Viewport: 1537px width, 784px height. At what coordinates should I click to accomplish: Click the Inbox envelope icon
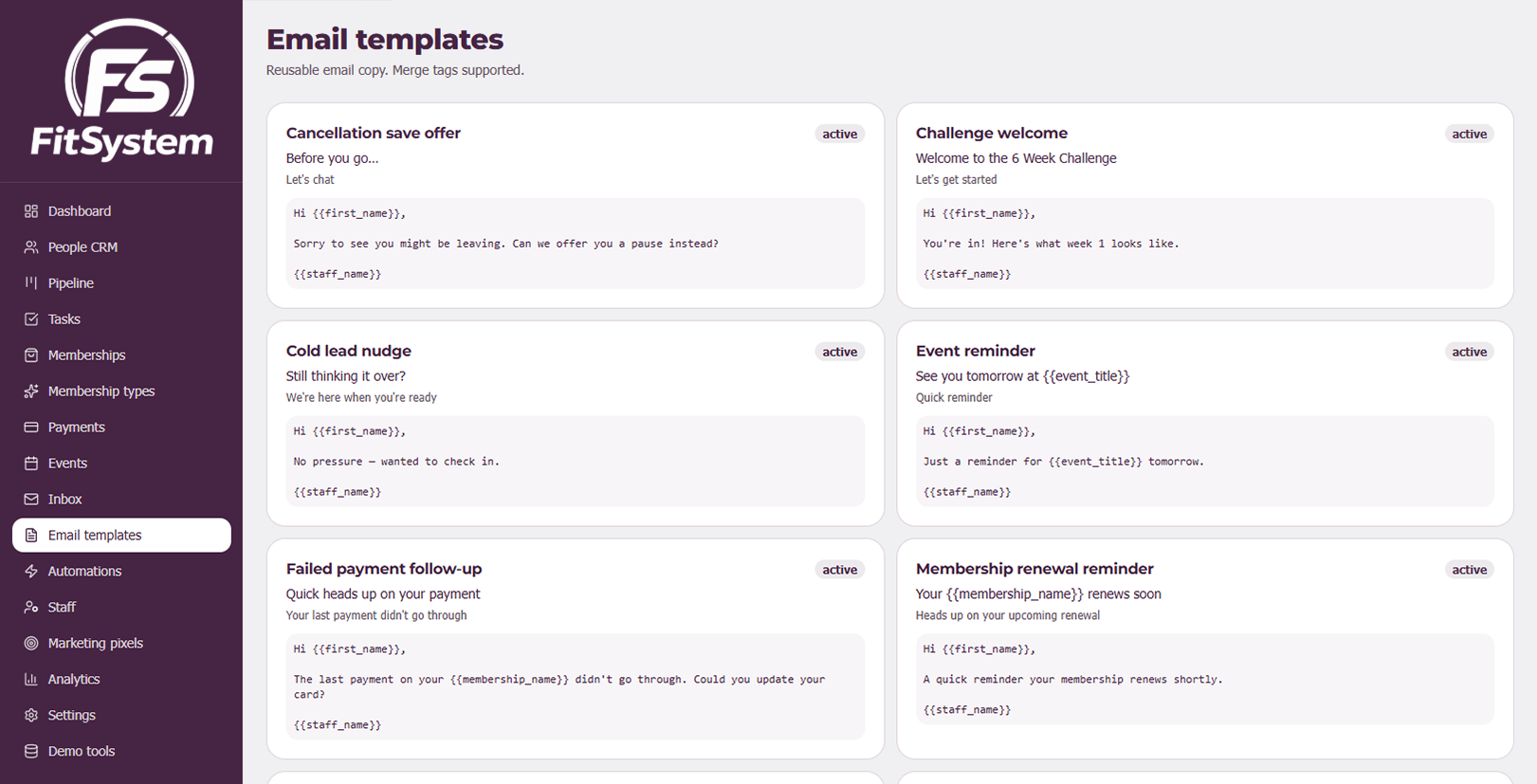click(x=31, y=500)
